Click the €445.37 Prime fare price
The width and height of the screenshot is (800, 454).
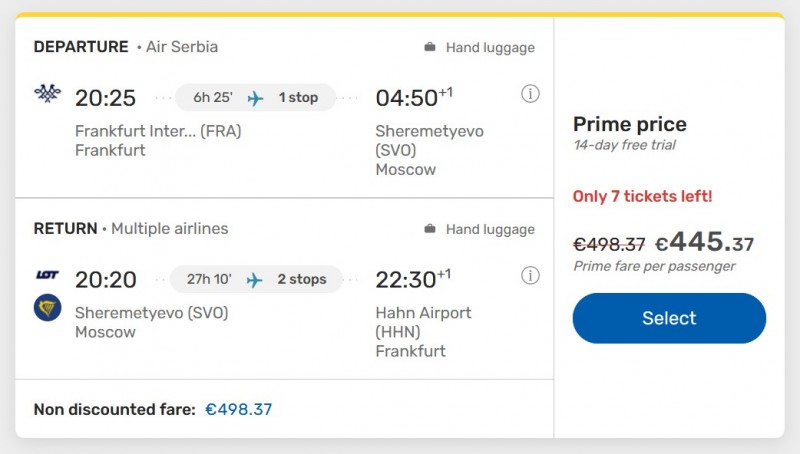704,243
